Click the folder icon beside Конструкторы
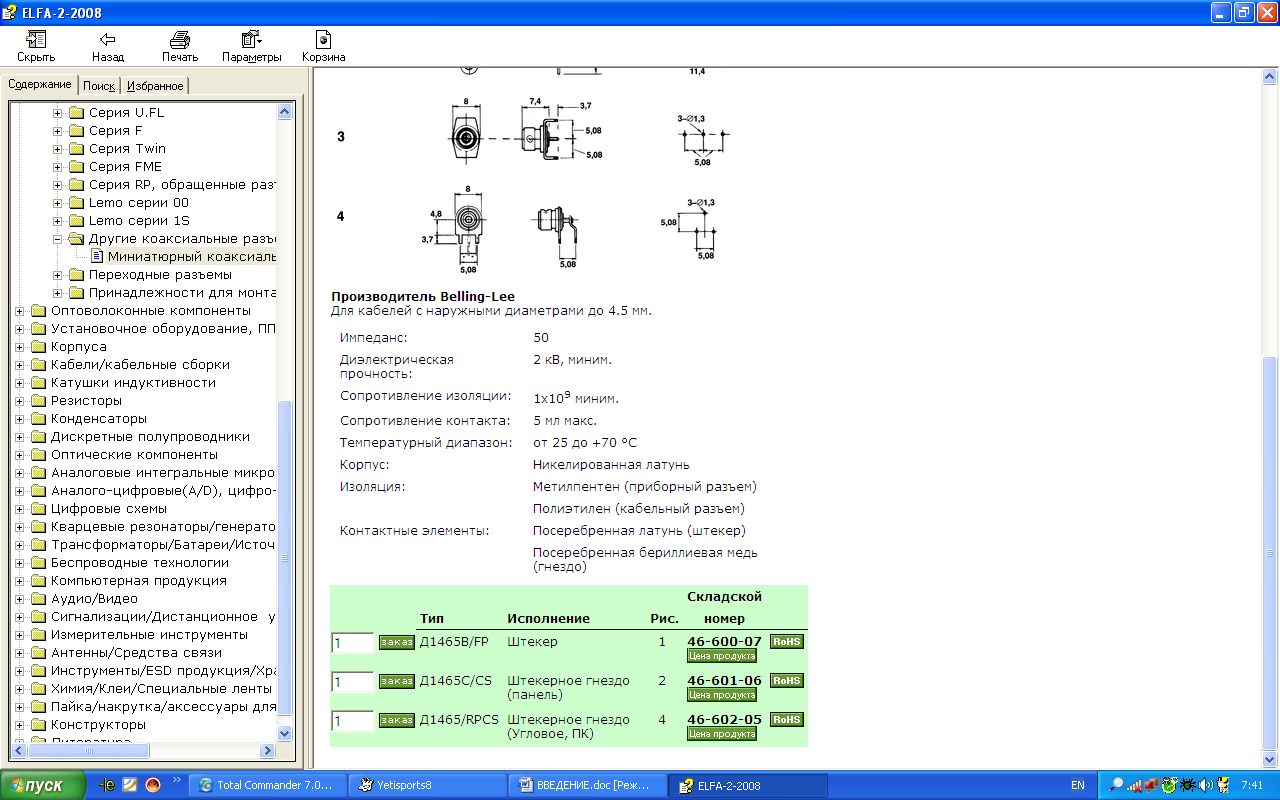The height and width of the screenshot is (800, 1280). pos(38,725)
